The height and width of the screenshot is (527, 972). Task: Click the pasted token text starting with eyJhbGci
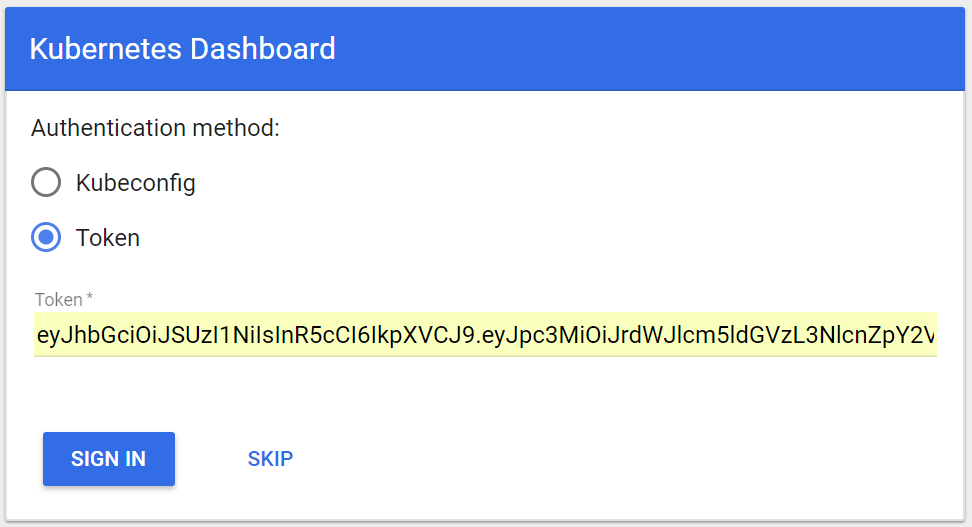(x=300, y=336)
